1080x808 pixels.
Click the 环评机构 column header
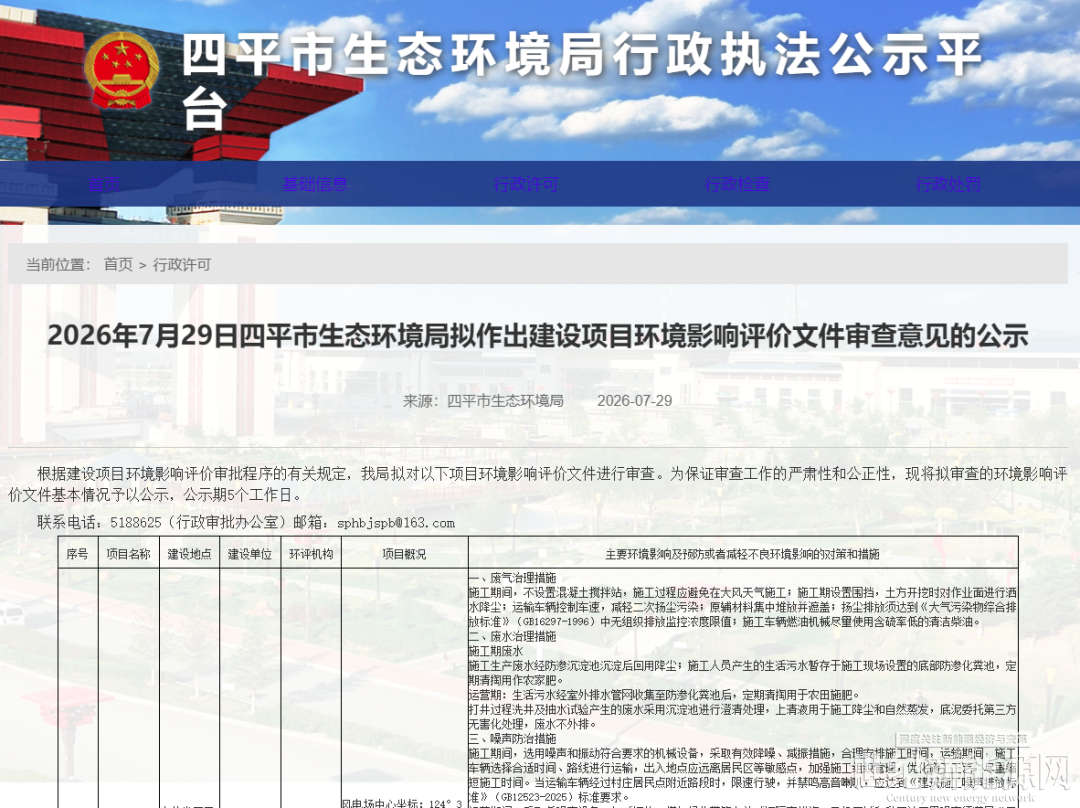pos(311,554)
